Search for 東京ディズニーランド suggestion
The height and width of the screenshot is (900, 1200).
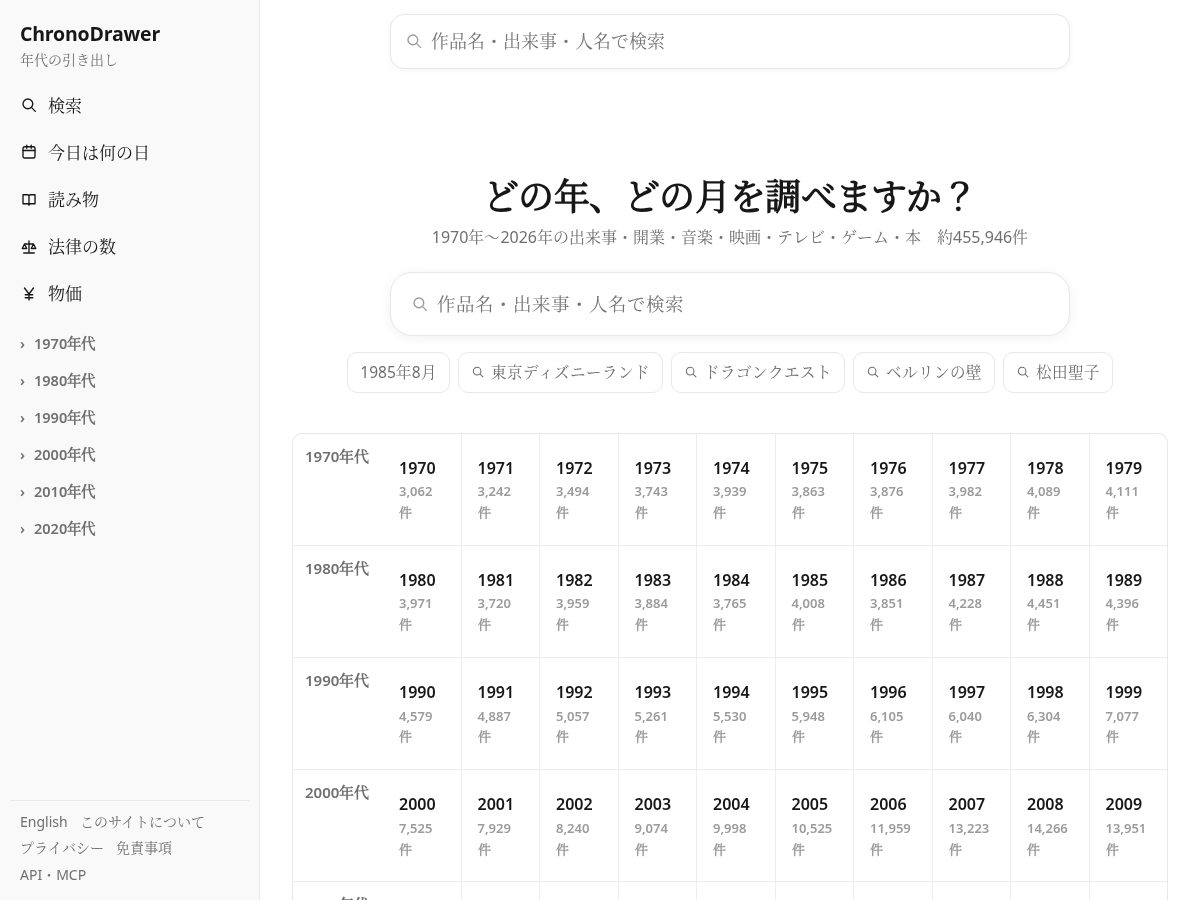coord(560,372)
